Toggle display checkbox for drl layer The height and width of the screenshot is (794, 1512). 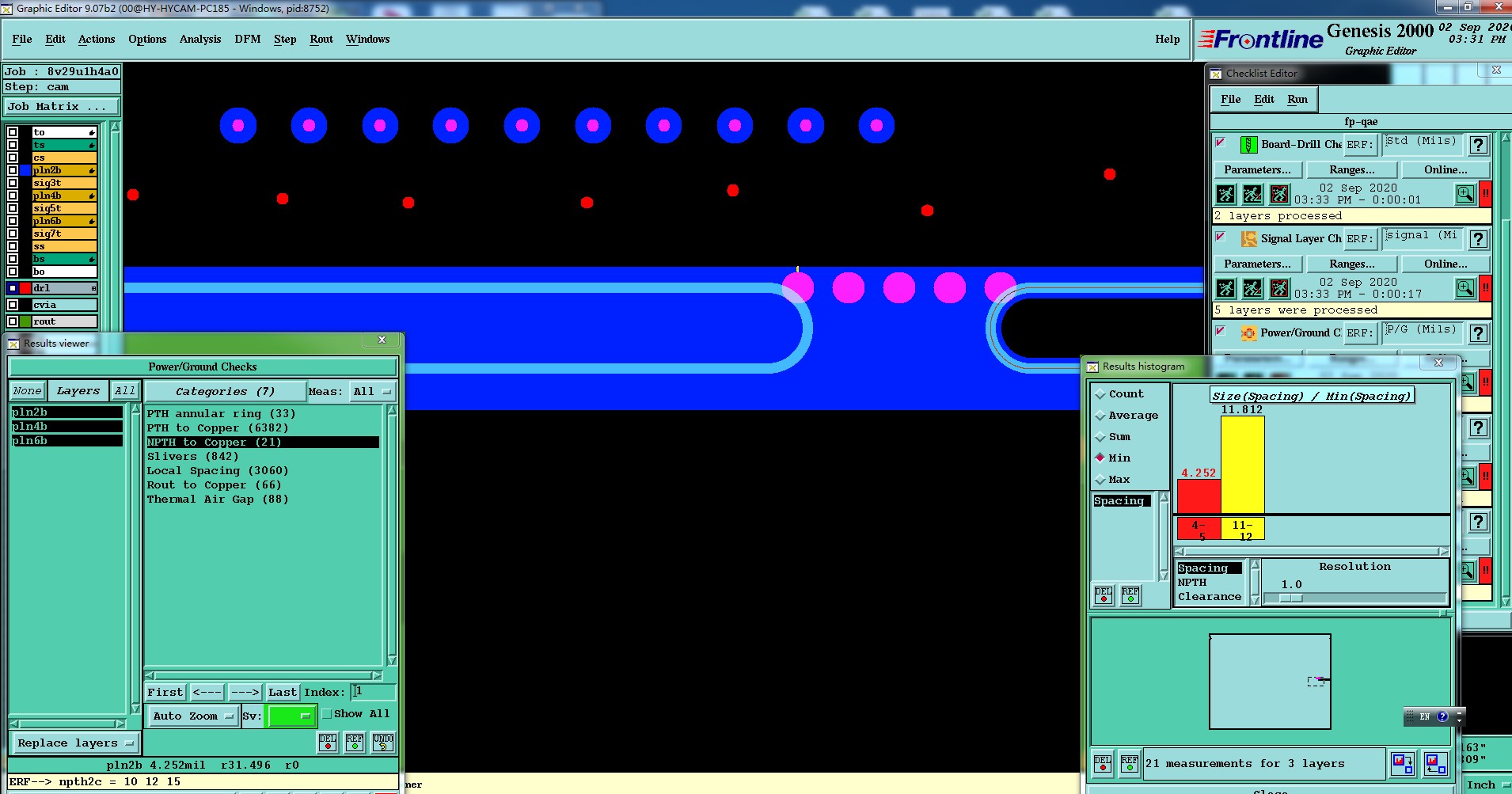click(13, 288)
